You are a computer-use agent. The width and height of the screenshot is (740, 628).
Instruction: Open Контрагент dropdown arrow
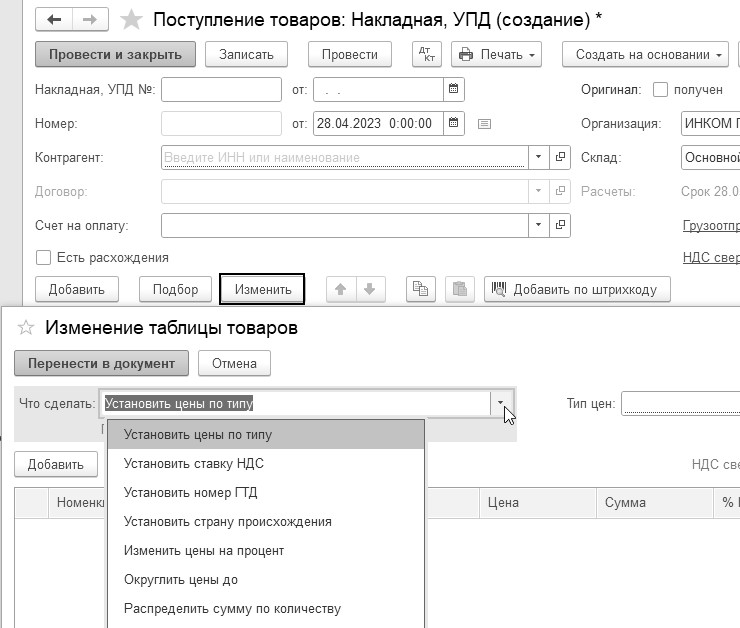pyautogui.click(x=538, y=157)
